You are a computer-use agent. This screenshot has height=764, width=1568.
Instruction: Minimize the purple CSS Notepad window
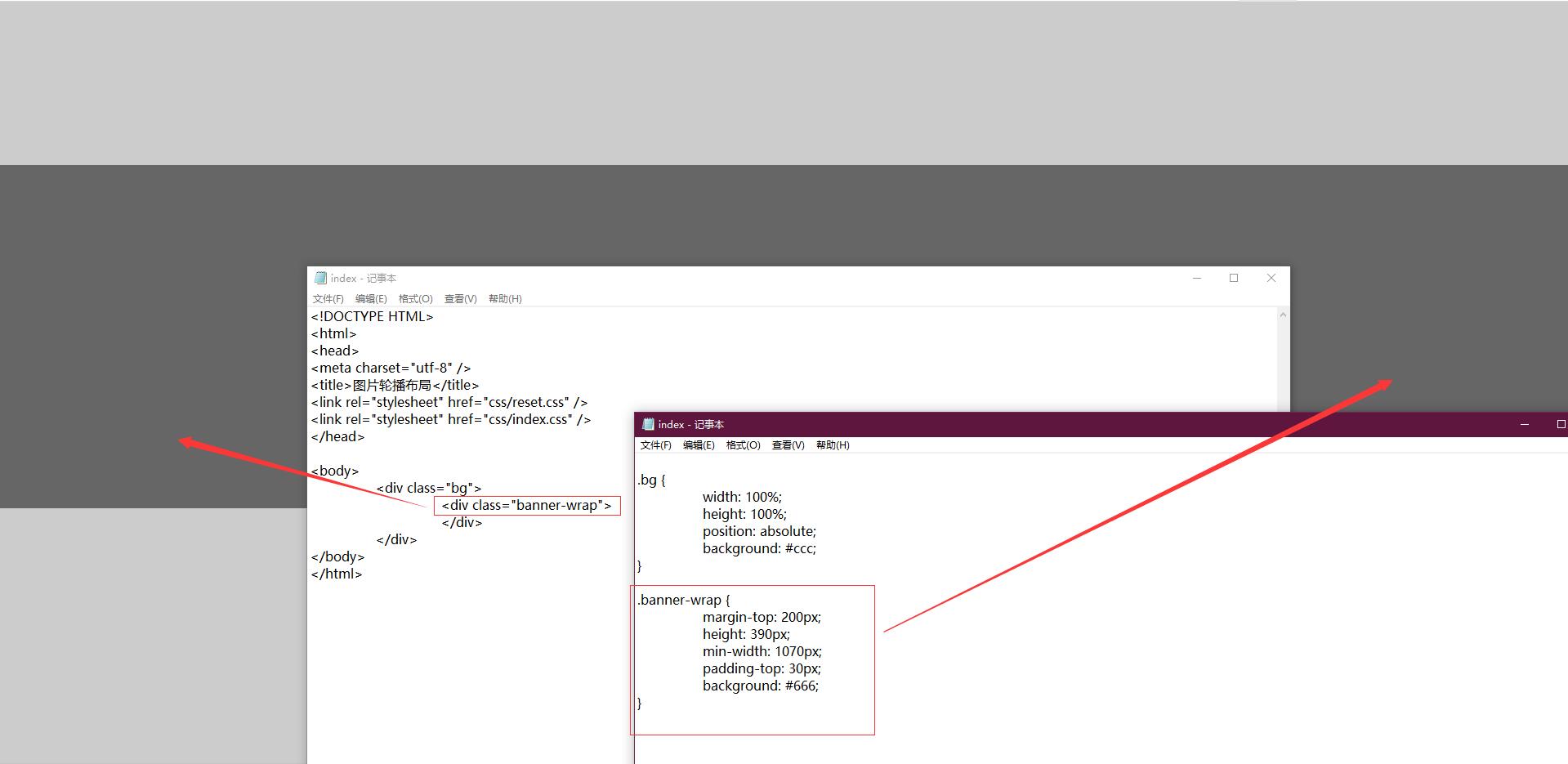(x=1525, y=424)
